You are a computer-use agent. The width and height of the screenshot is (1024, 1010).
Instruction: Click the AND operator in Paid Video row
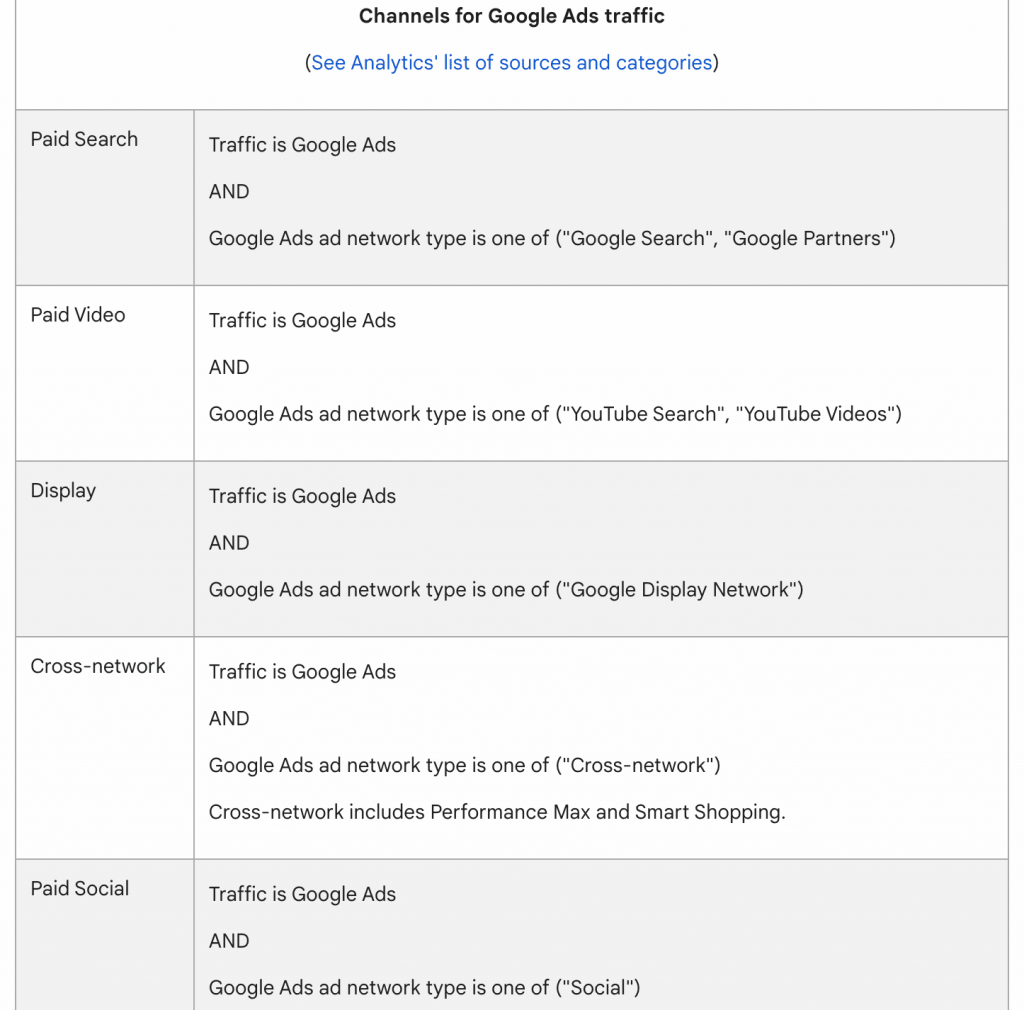(229, 368)
